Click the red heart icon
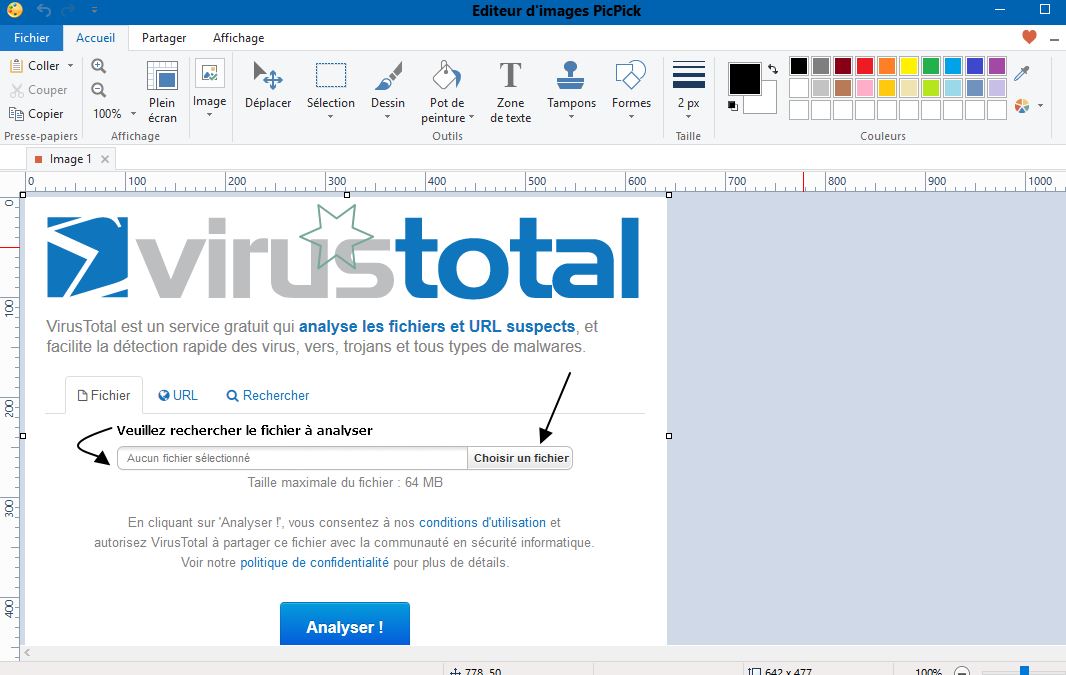This screenshot has width=1066, height=675. point(1029,37)
